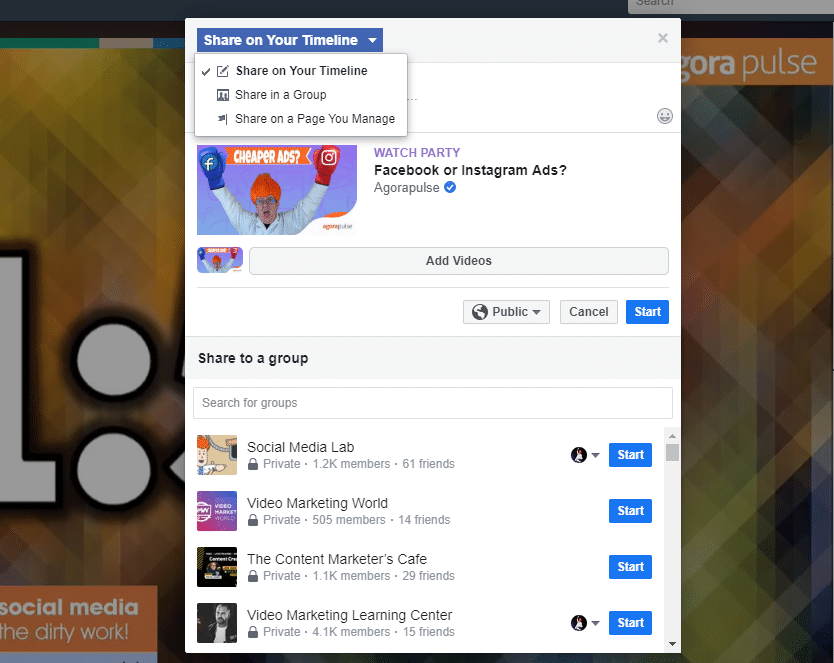Choose Share on a Page You Manage
This screenshot has height=663, width=834.
[301, 119]
